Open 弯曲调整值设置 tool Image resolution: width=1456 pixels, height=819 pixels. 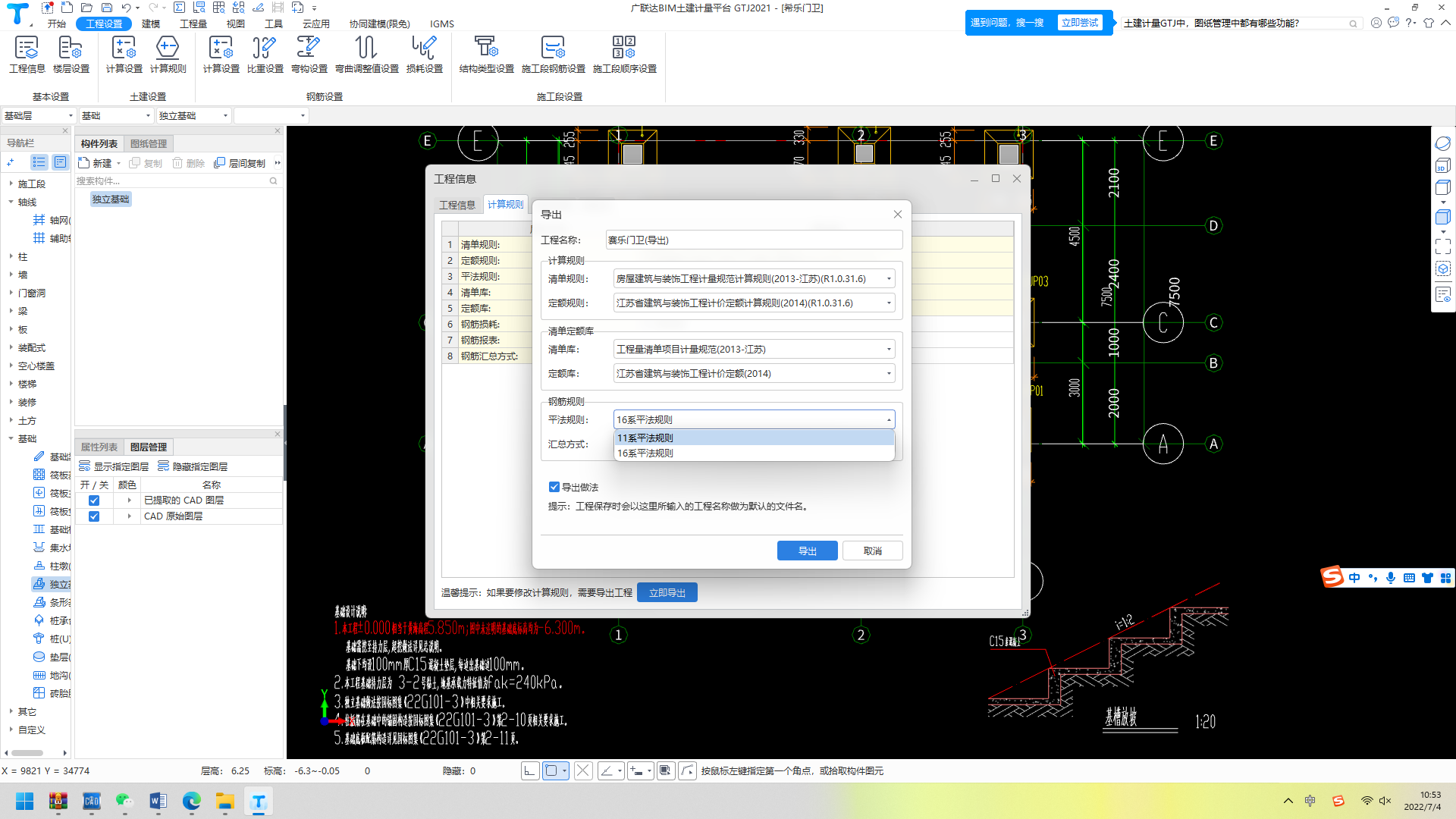click(x=367, y=55)
